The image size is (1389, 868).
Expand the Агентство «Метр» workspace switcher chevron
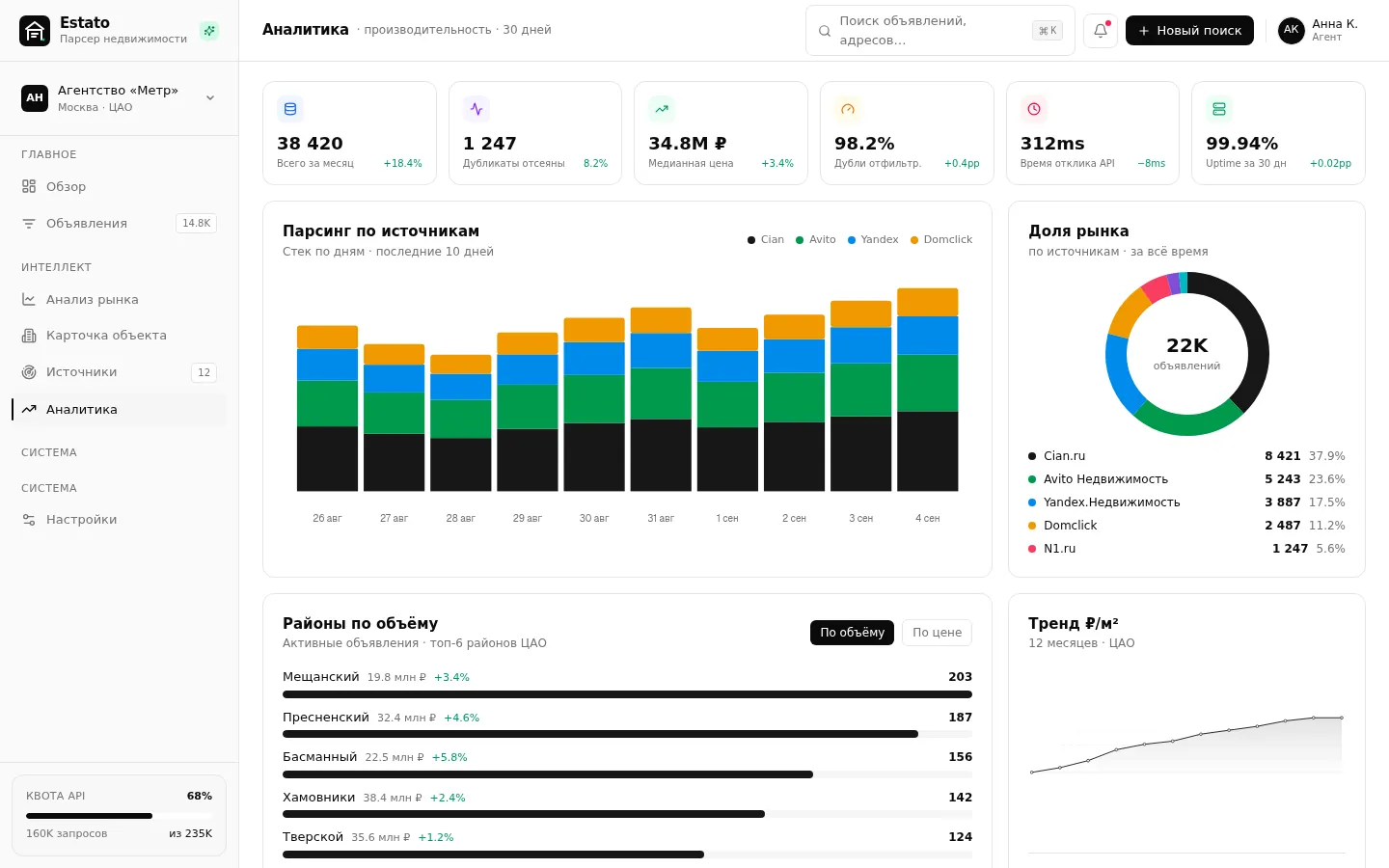210,98
